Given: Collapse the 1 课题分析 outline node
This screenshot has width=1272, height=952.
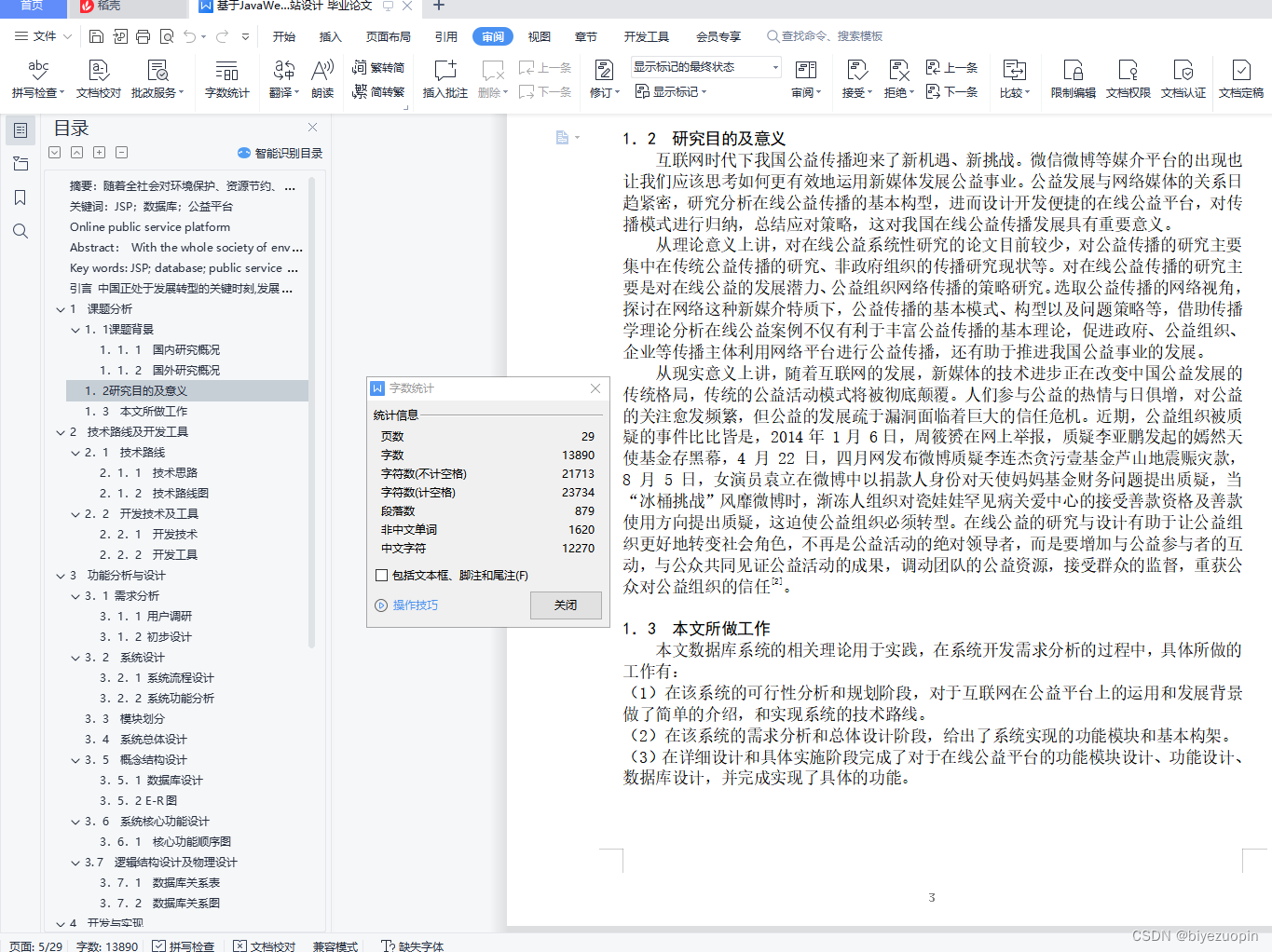Looking at the screenshot, I should pos(61,309).
